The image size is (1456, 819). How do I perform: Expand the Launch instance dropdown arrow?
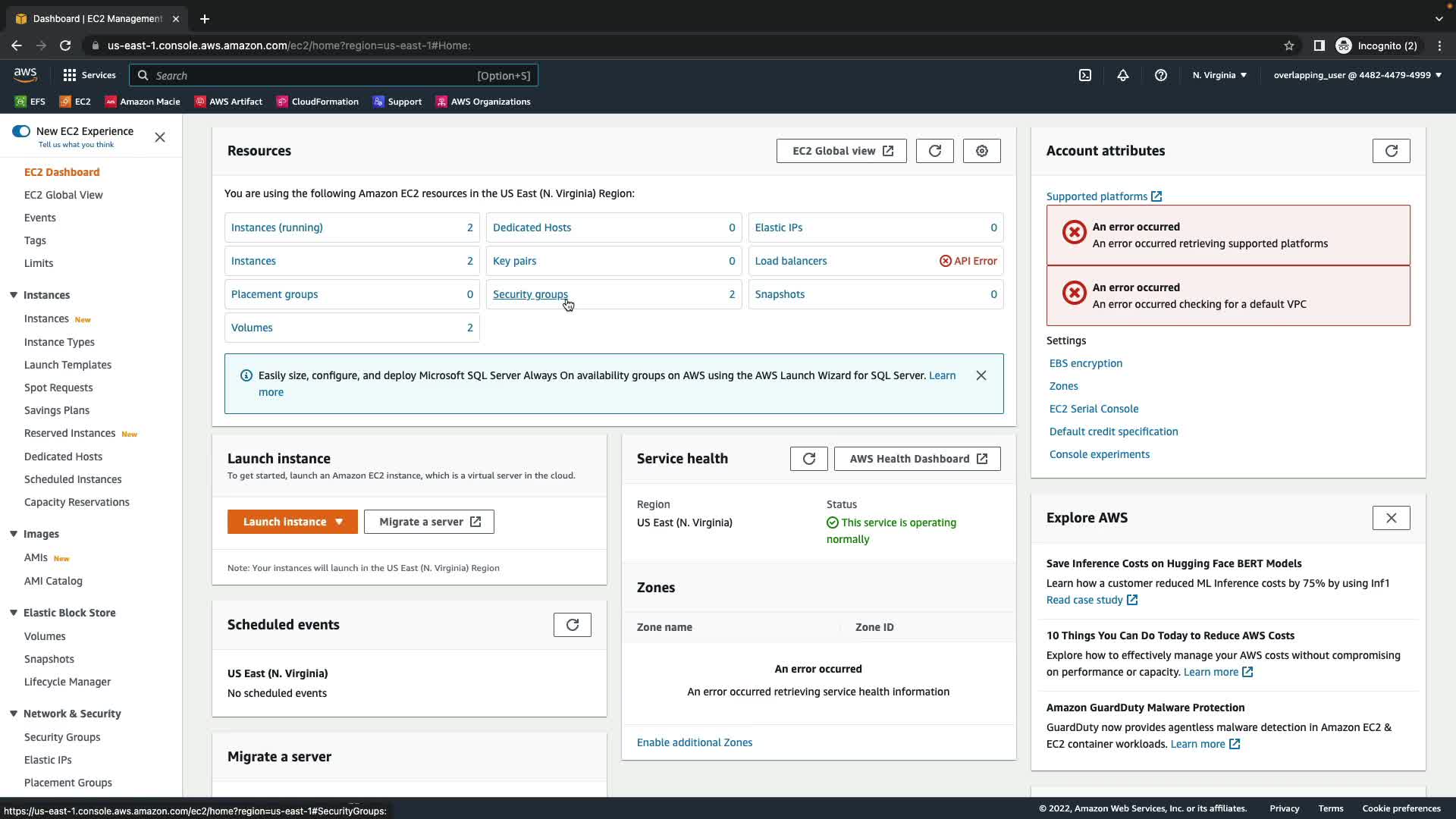click(x=339, y=522)
